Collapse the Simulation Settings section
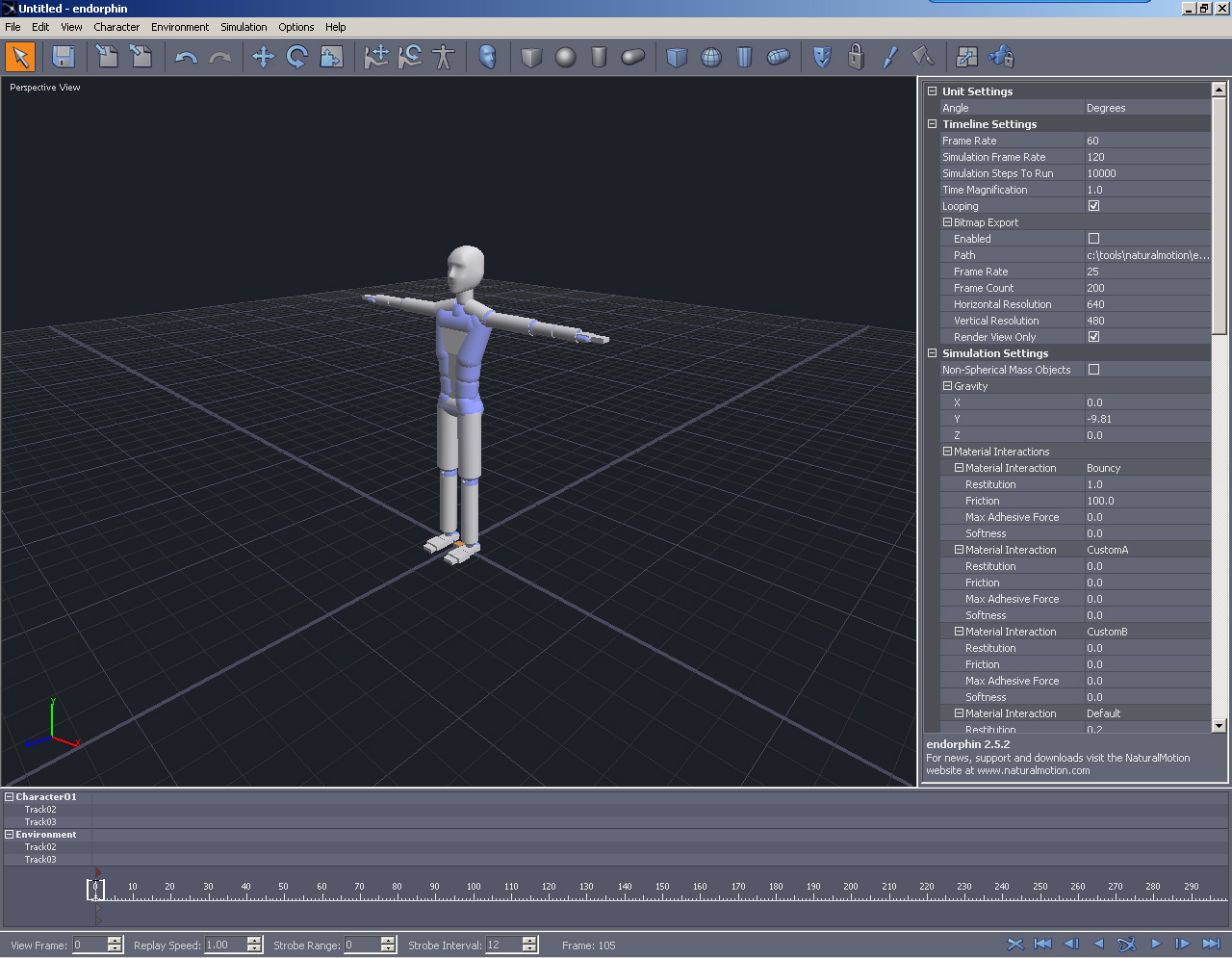The height and width of the screenshot is (958, 1232). coord(932,353)
